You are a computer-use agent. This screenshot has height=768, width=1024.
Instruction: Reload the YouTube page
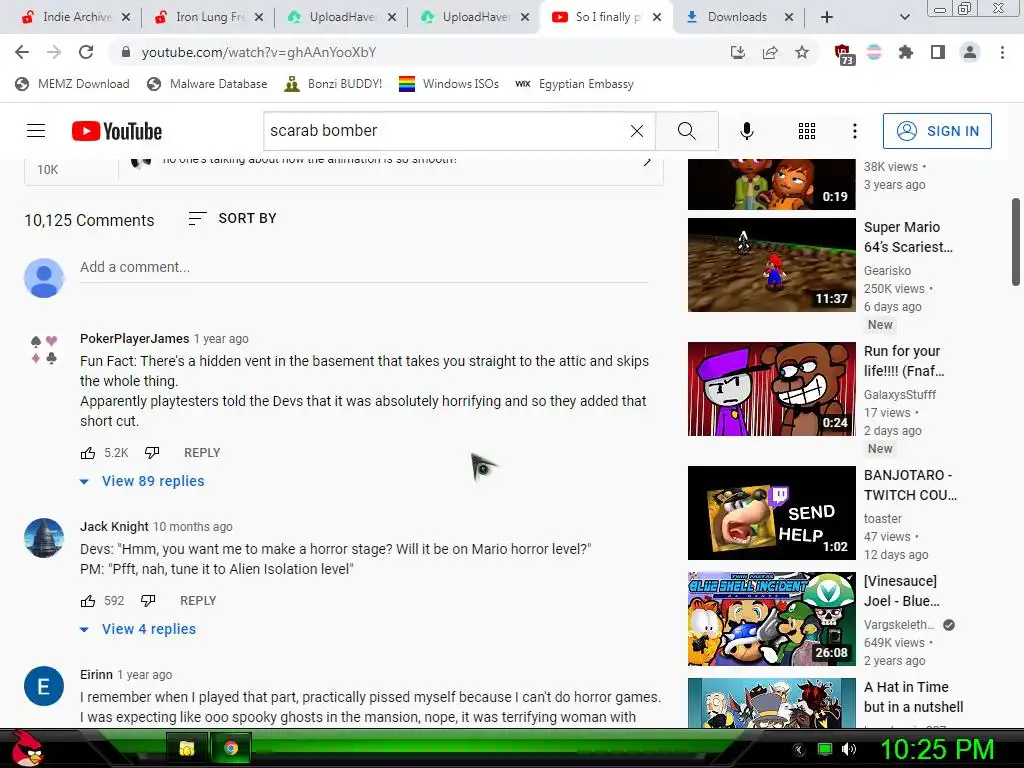[x=86, y=52]
